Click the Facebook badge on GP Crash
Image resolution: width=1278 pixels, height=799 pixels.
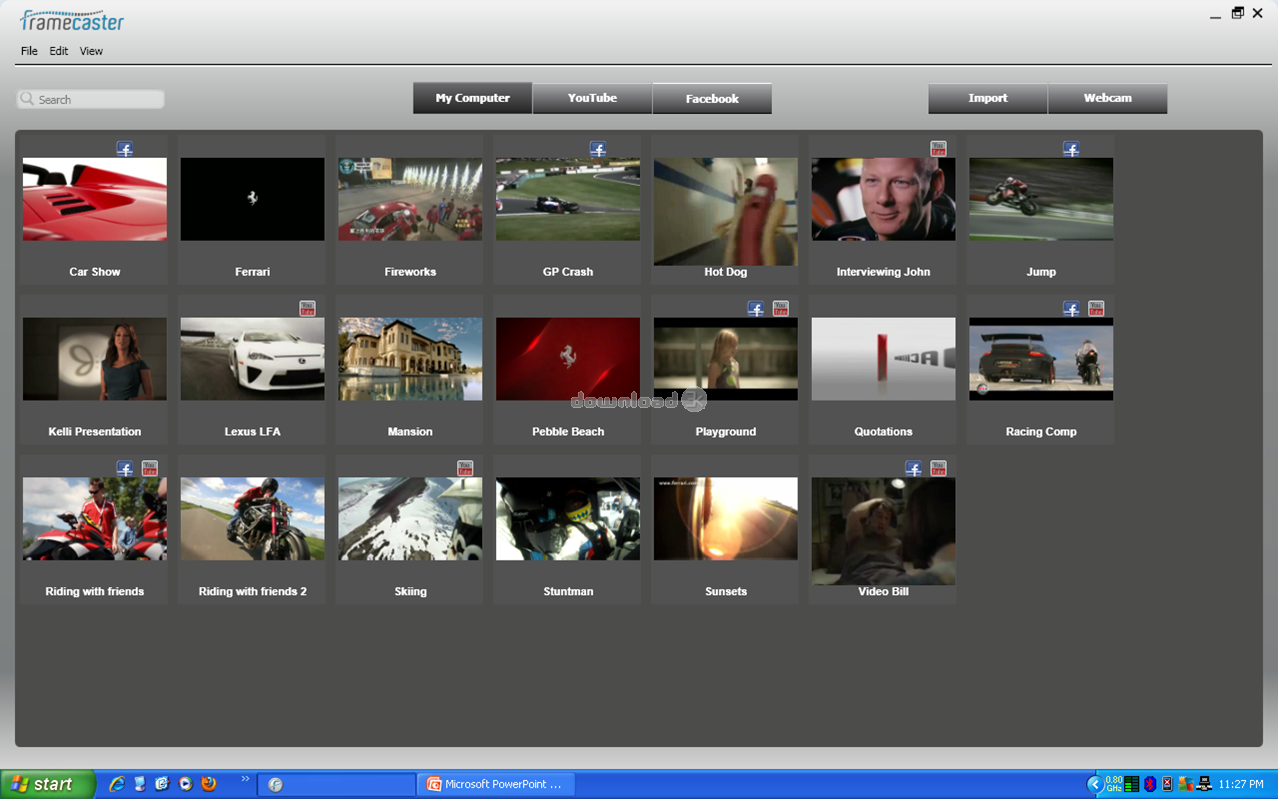click(x=598, y=149)
